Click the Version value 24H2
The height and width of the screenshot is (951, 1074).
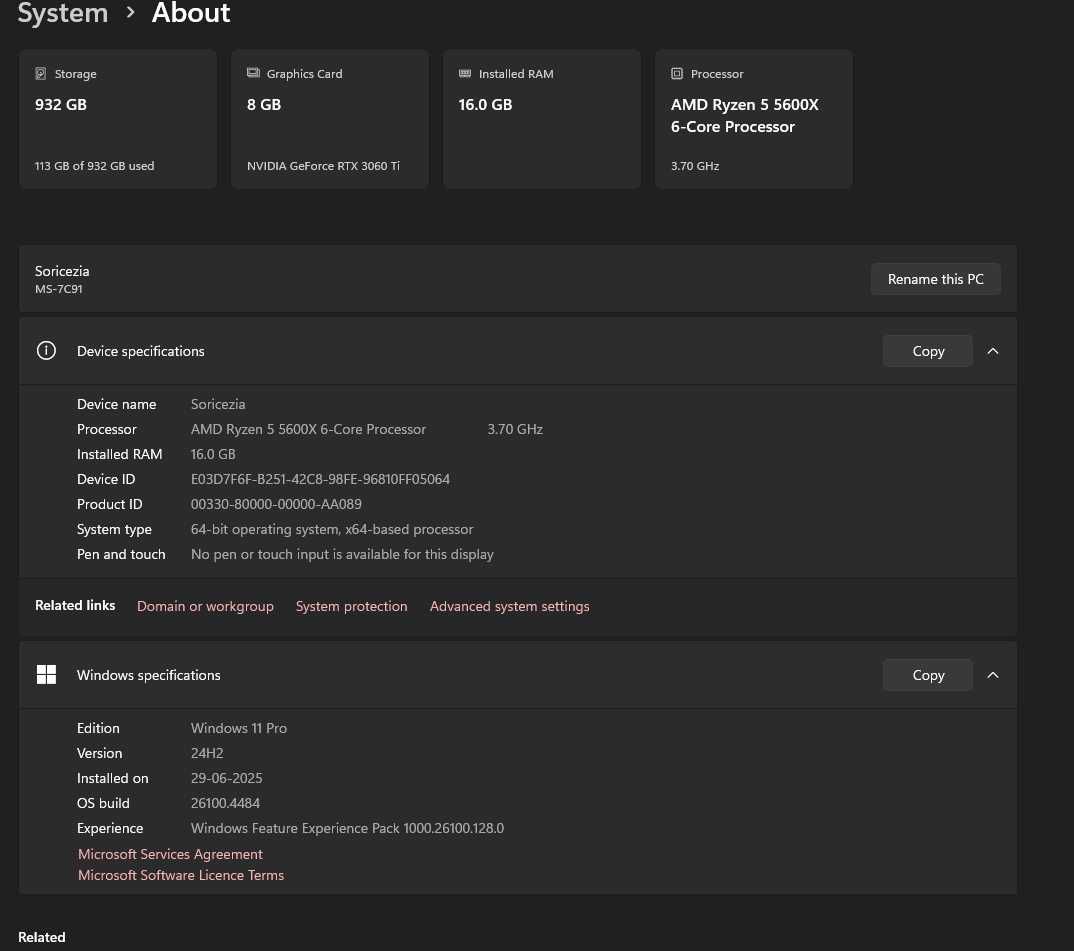pos(207,753)
